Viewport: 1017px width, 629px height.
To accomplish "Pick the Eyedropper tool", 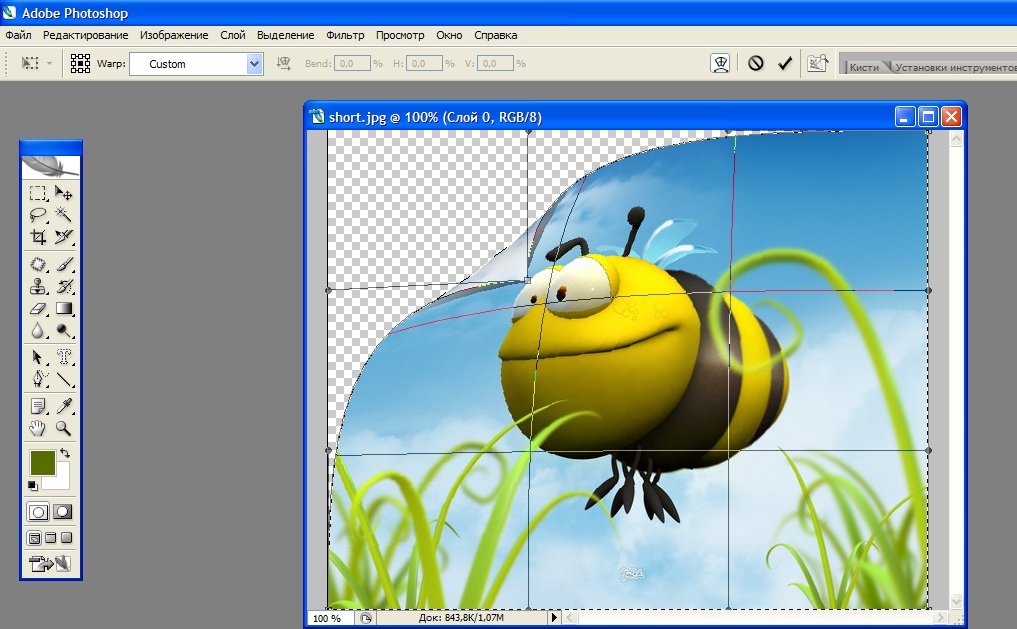I will (64, 407).
